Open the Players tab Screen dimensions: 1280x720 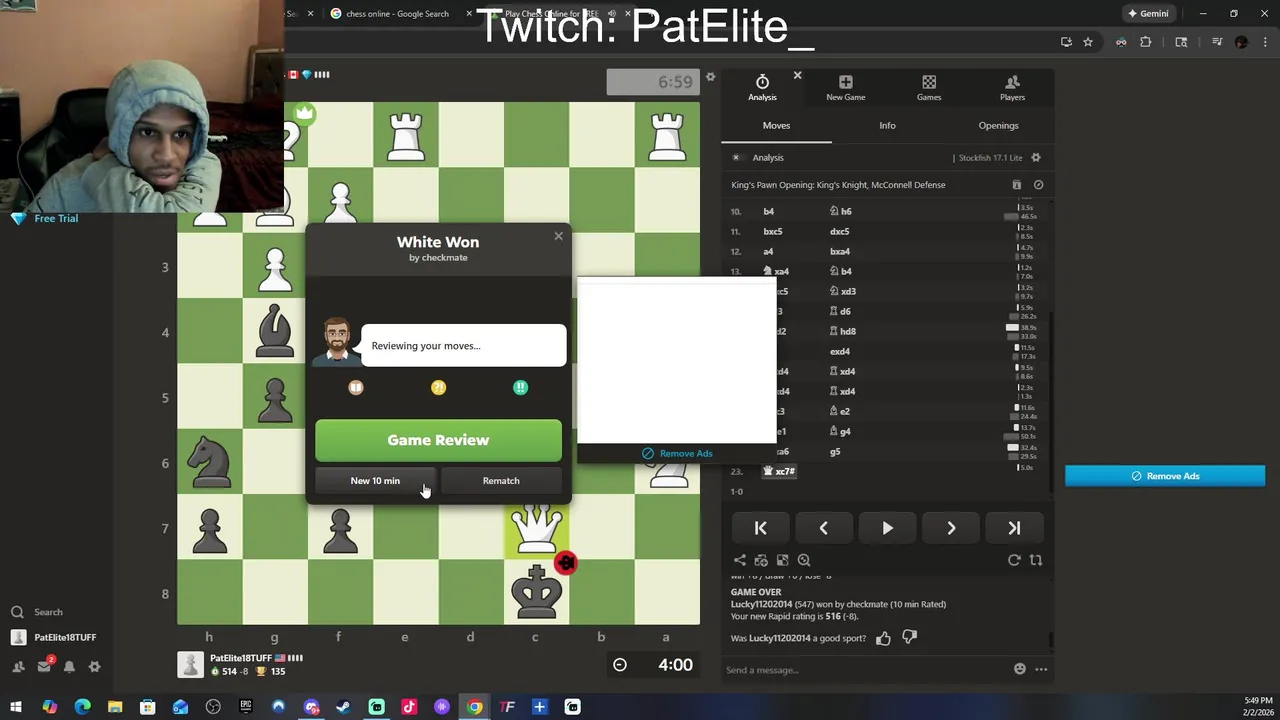pos(1012,88)
